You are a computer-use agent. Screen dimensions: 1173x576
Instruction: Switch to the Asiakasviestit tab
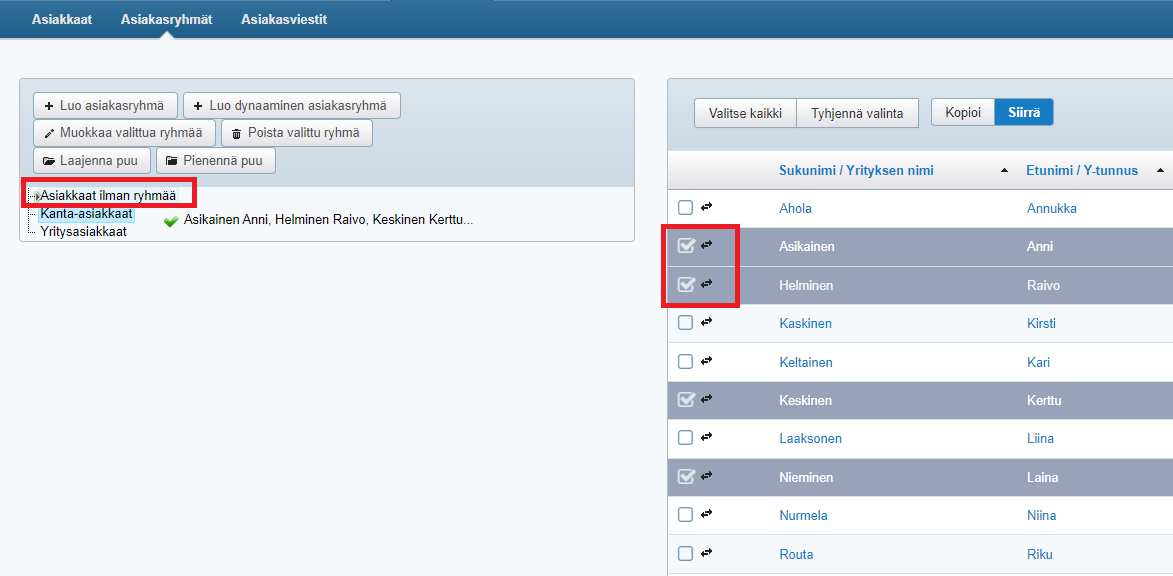[284, 19]
